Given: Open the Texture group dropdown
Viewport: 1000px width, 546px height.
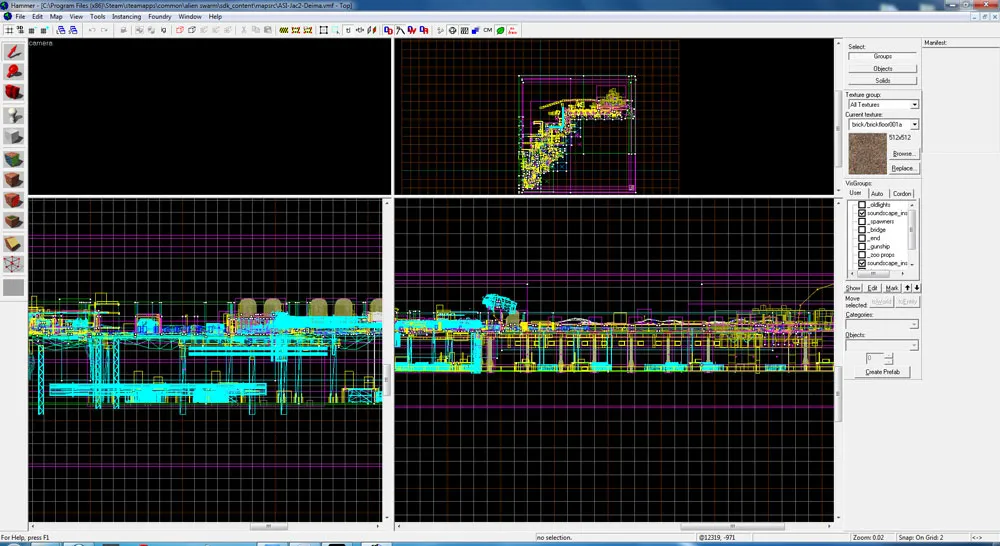Looking at the screenshot, I should click(914, 105).
